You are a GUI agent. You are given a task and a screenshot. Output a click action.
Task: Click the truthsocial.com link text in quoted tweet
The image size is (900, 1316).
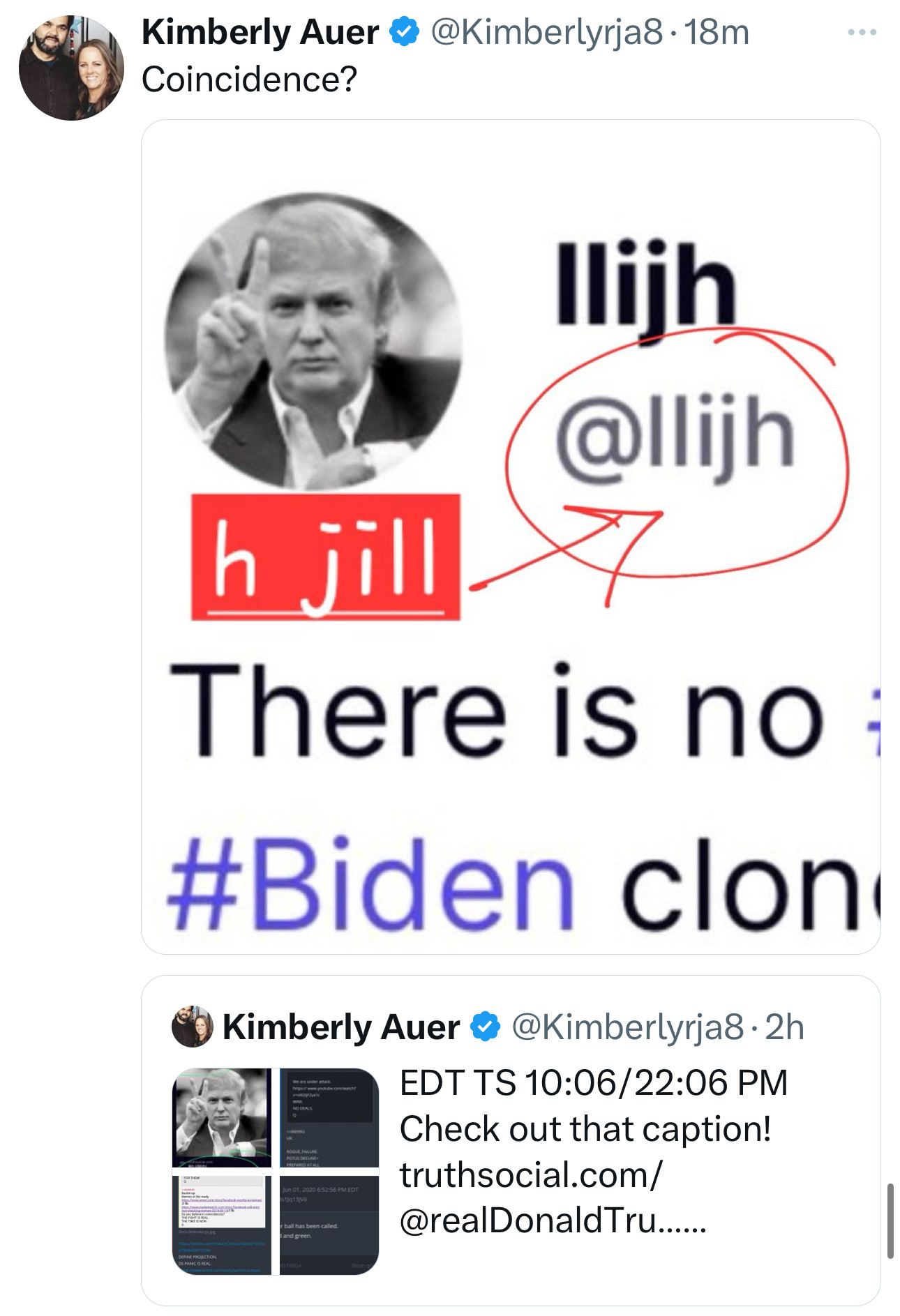[530, 1175]
